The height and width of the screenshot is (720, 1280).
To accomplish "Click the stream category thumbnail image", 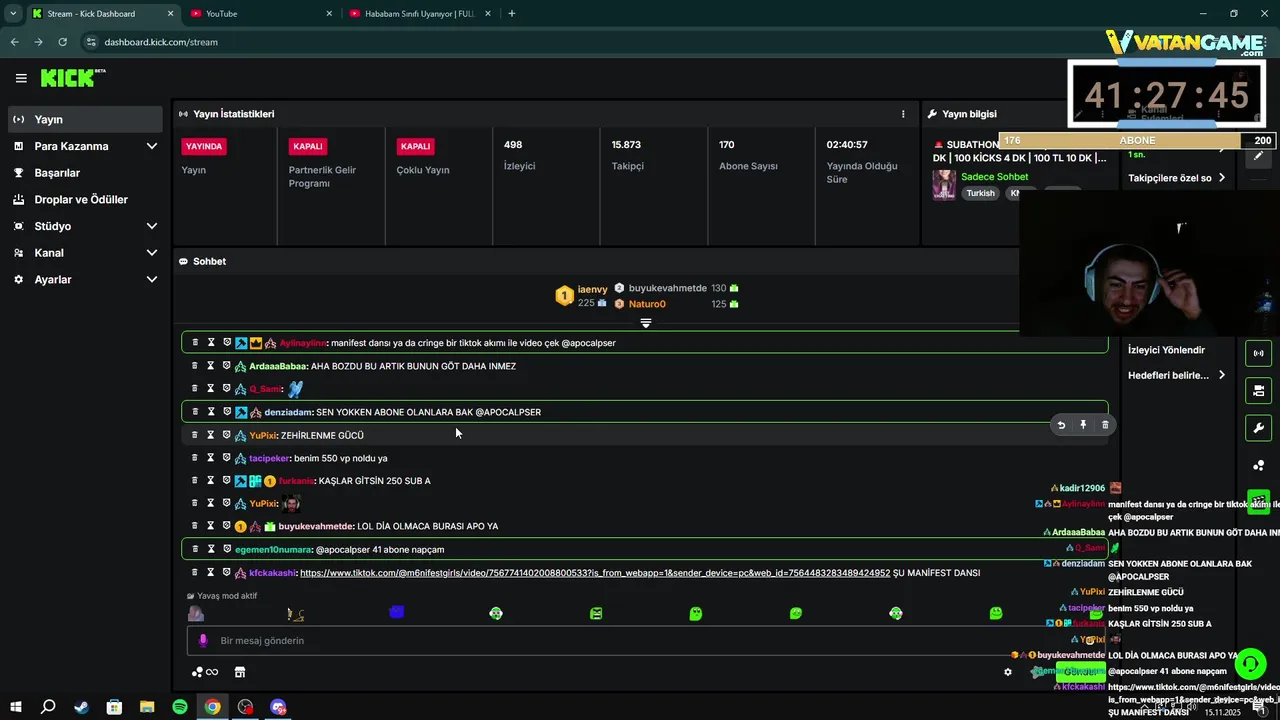I will [x=944, y=185].
